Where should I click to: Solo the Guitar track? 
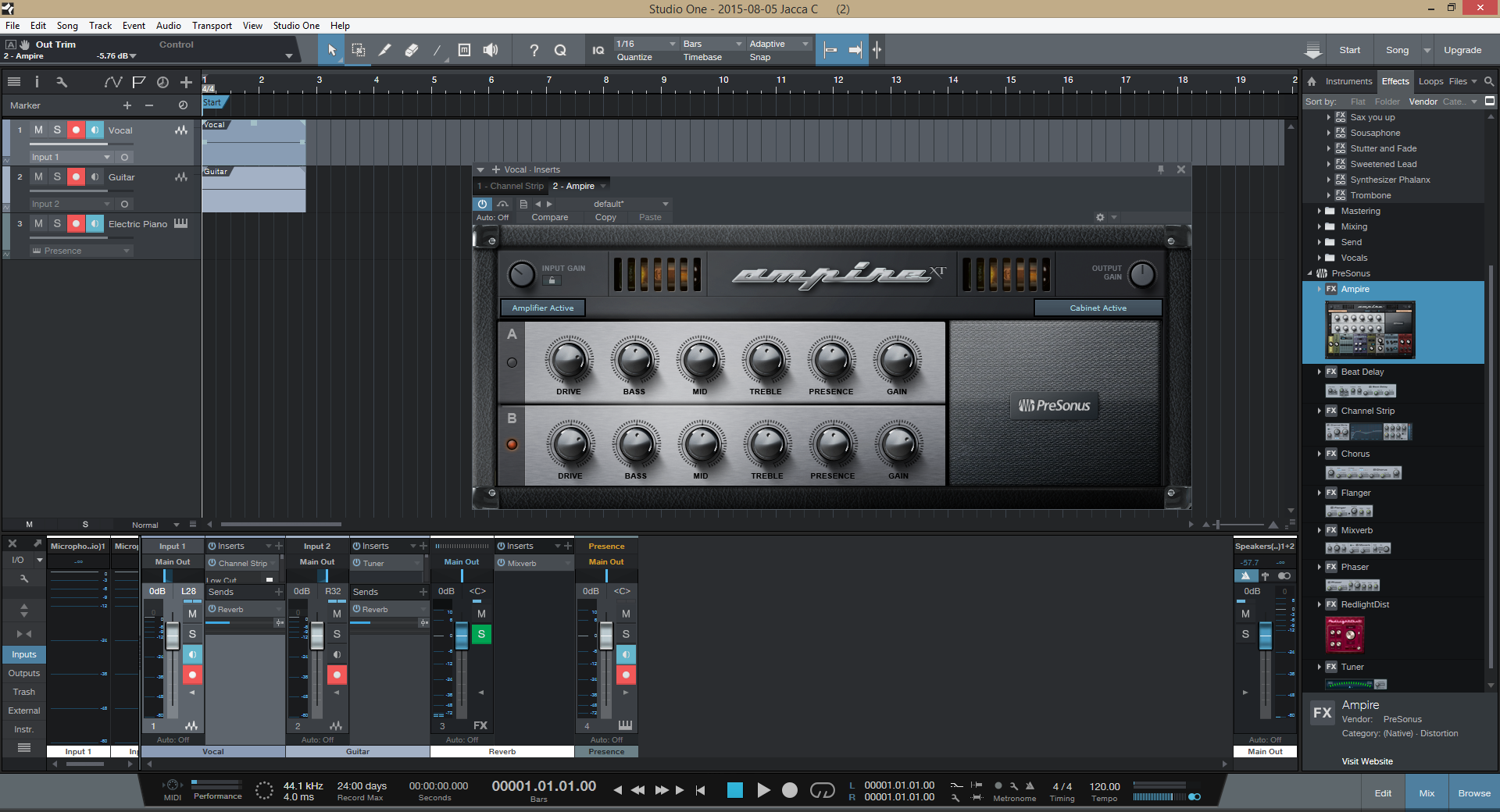[57, 177]
